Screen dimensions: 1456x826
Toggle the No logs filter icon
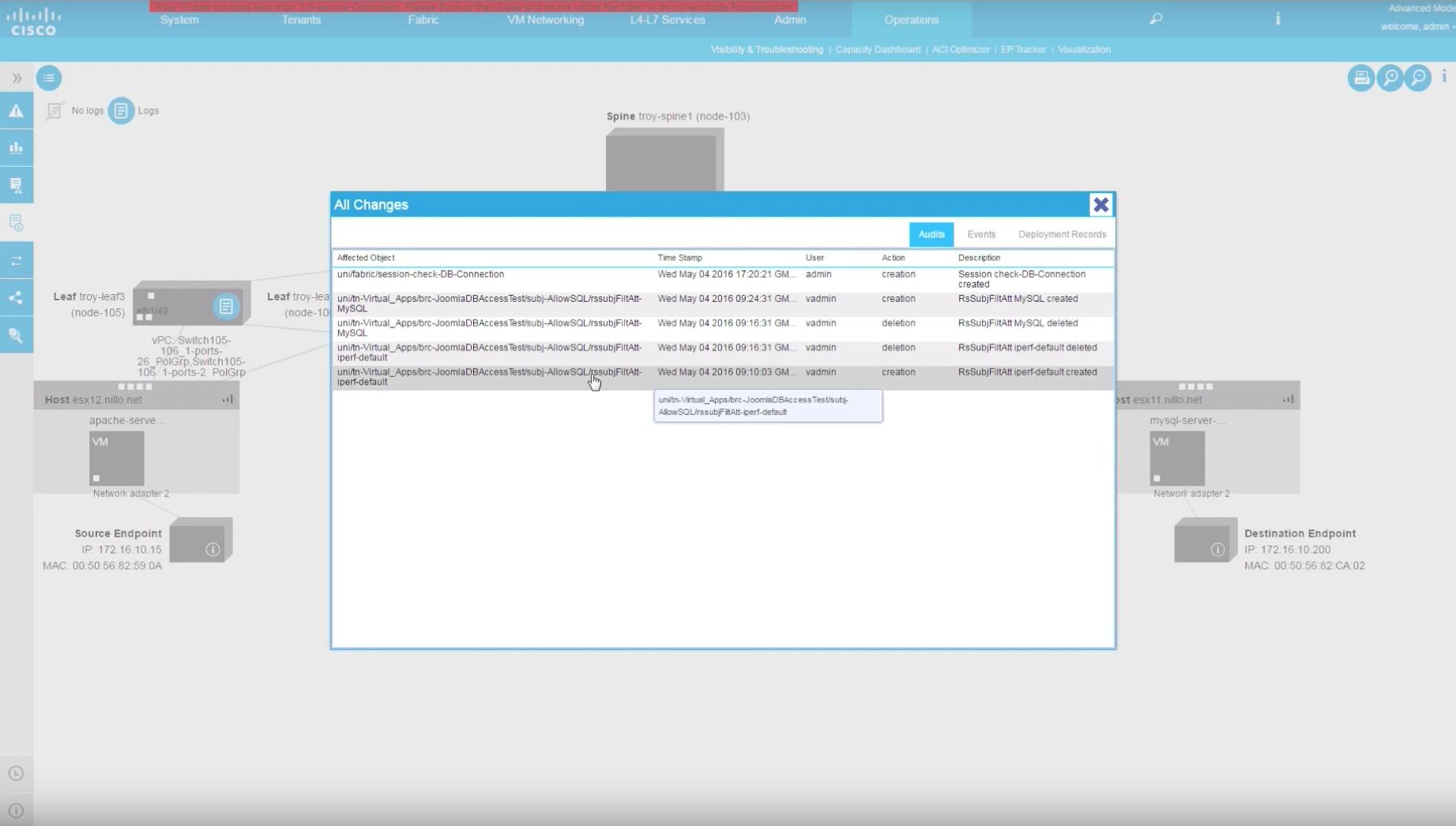[x=55, y=111]
